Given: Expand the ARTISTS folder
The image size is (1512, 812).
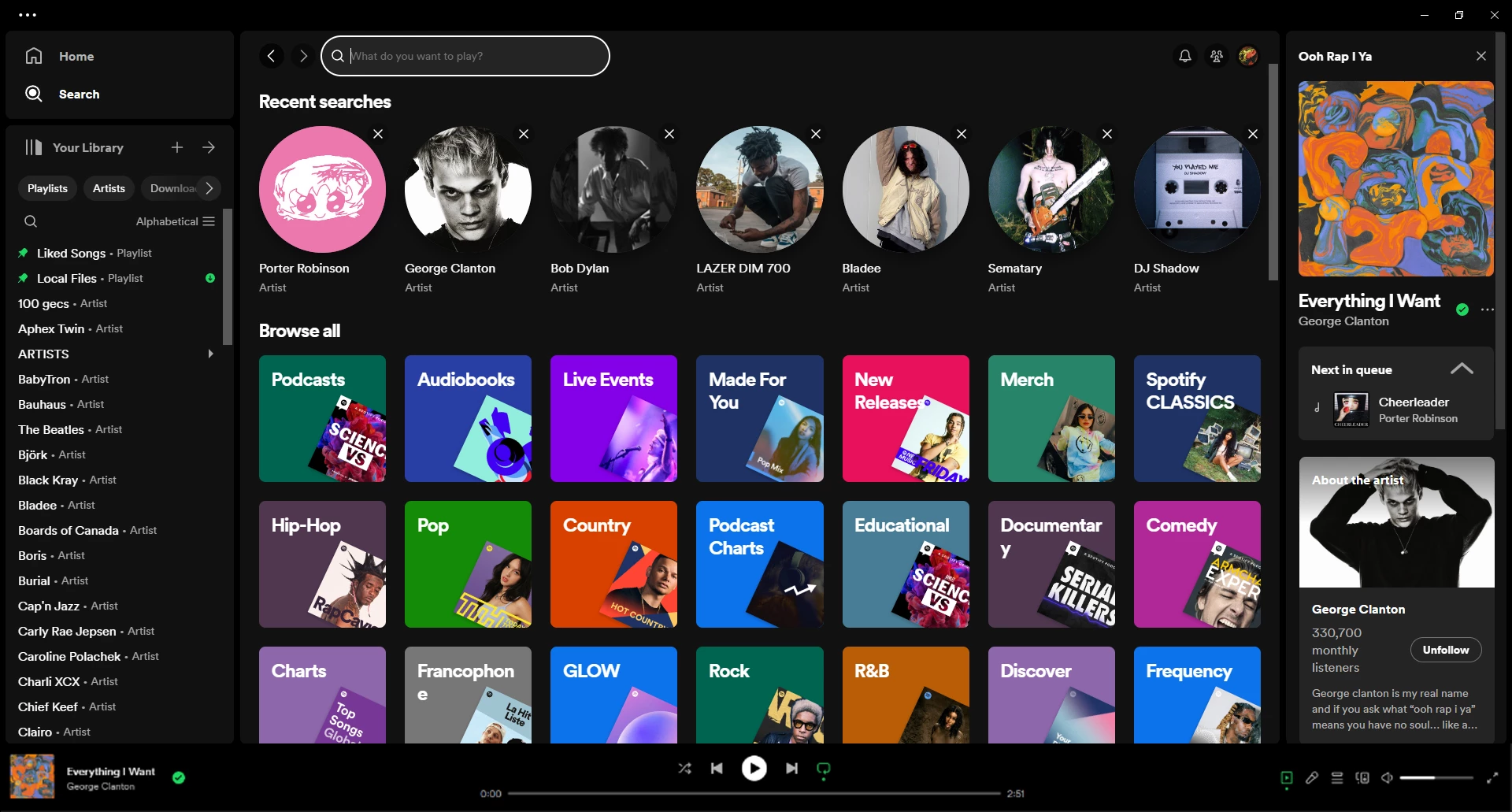Looking at the screenshot, I should pos(210,354).
